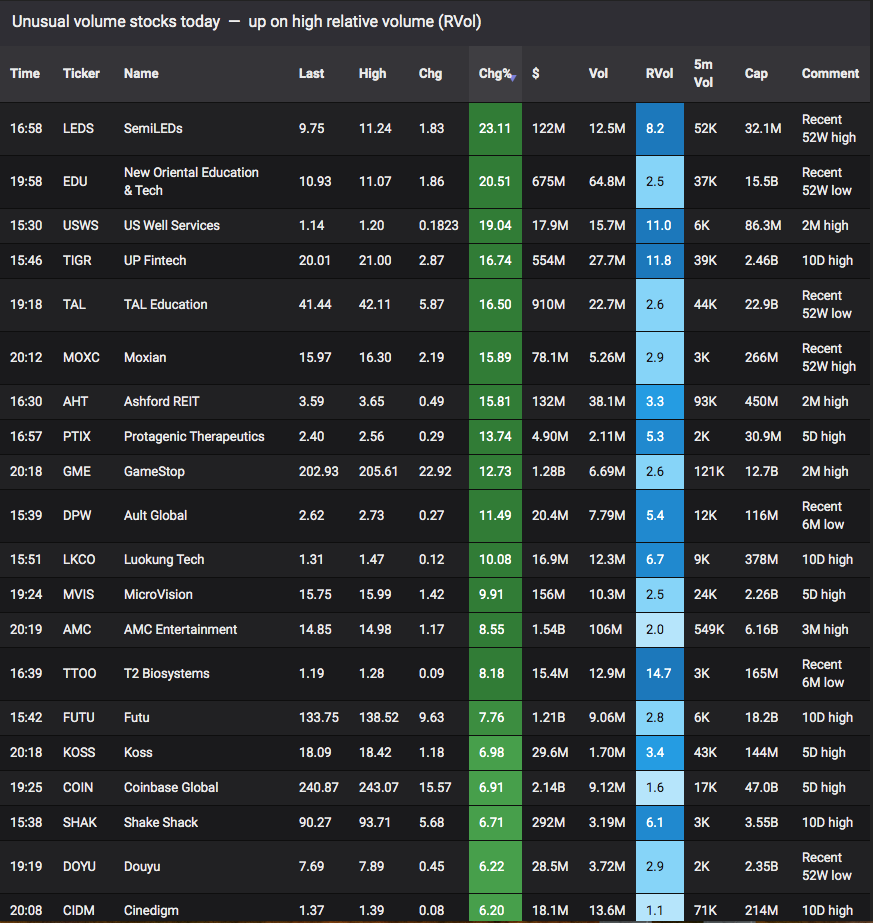The height and width of the screenshot is (923, 873).
Task: Click New Oriental Education & Tech name
Action: click(x=191, y=181)
